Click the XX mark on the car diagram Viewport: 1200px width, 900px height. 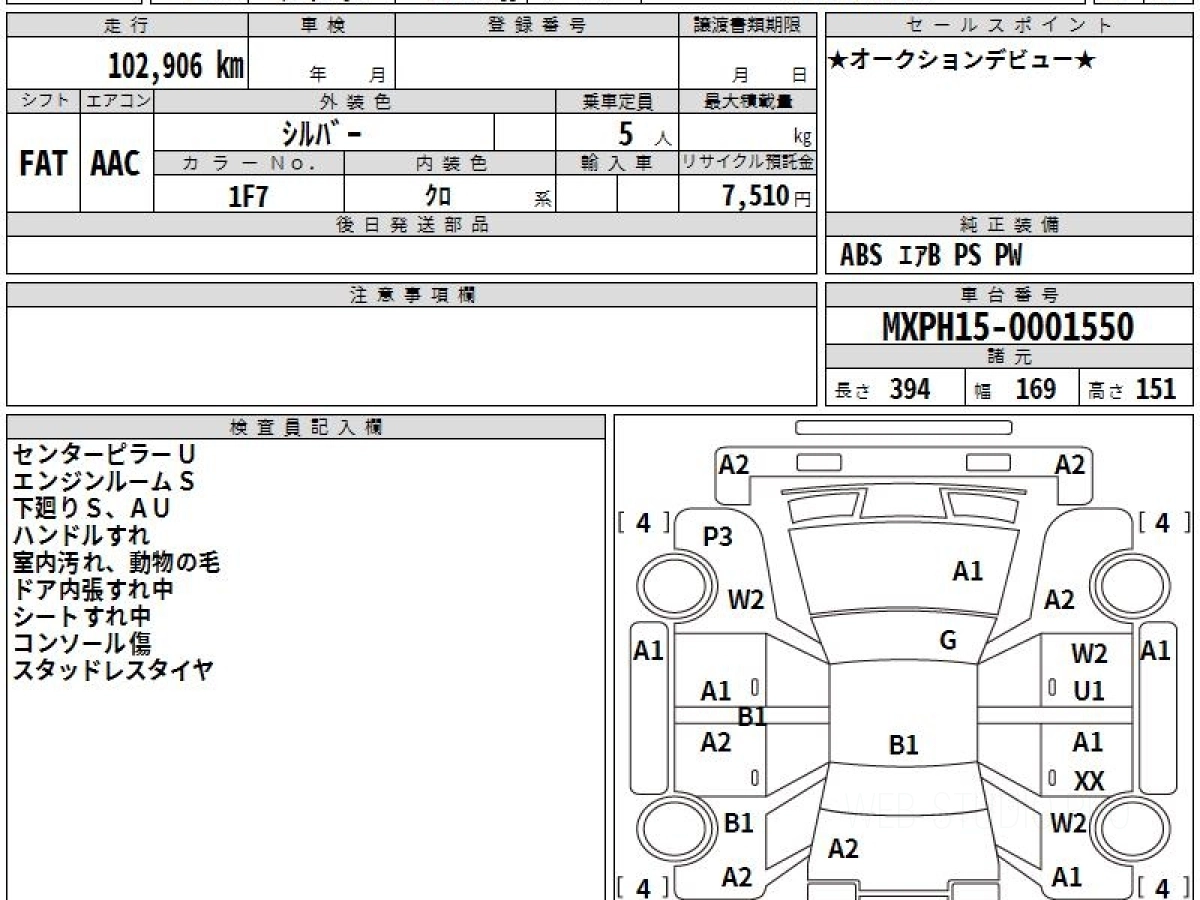[1089, 783]
